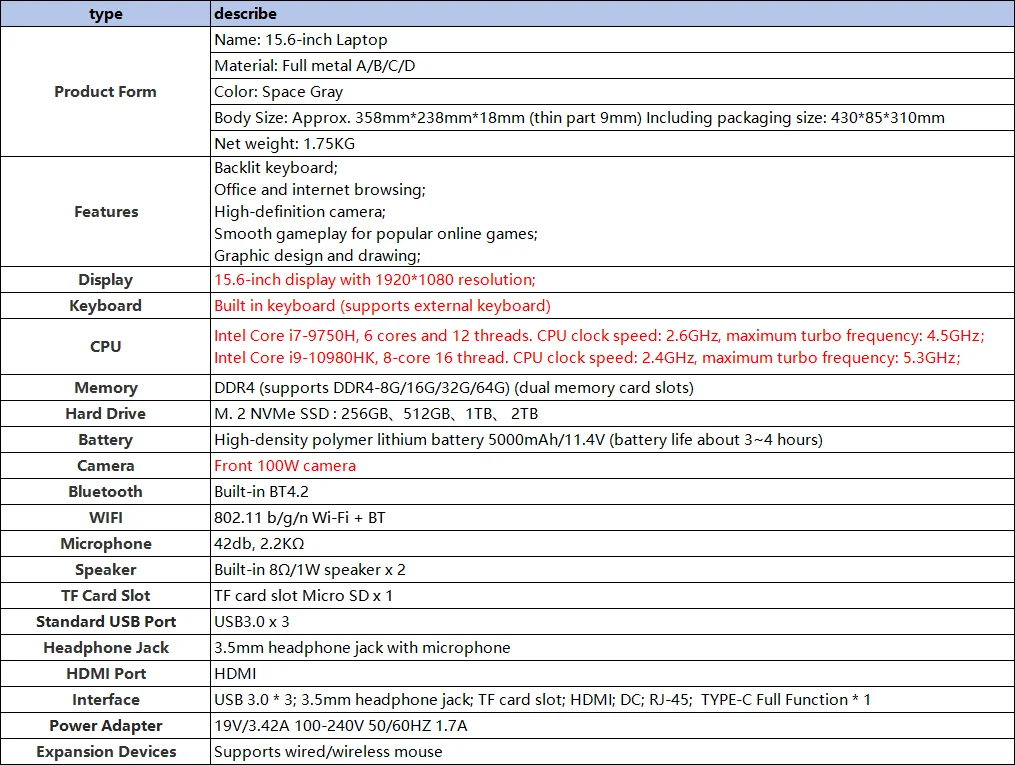Click the M.2 NVMe SSD cell

[x=612, y=414]
